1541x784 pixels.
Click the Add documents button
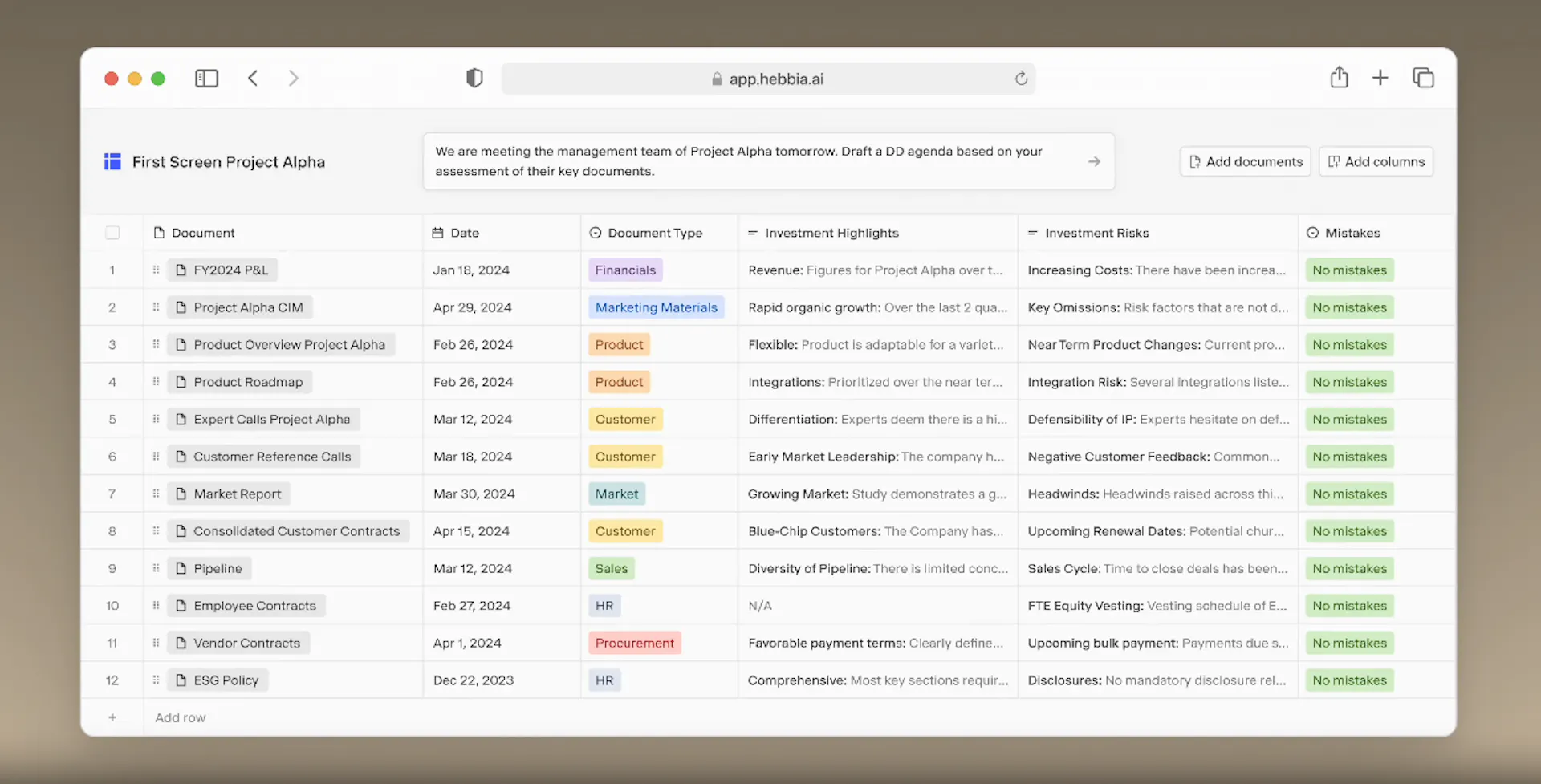pos(1245,161)
